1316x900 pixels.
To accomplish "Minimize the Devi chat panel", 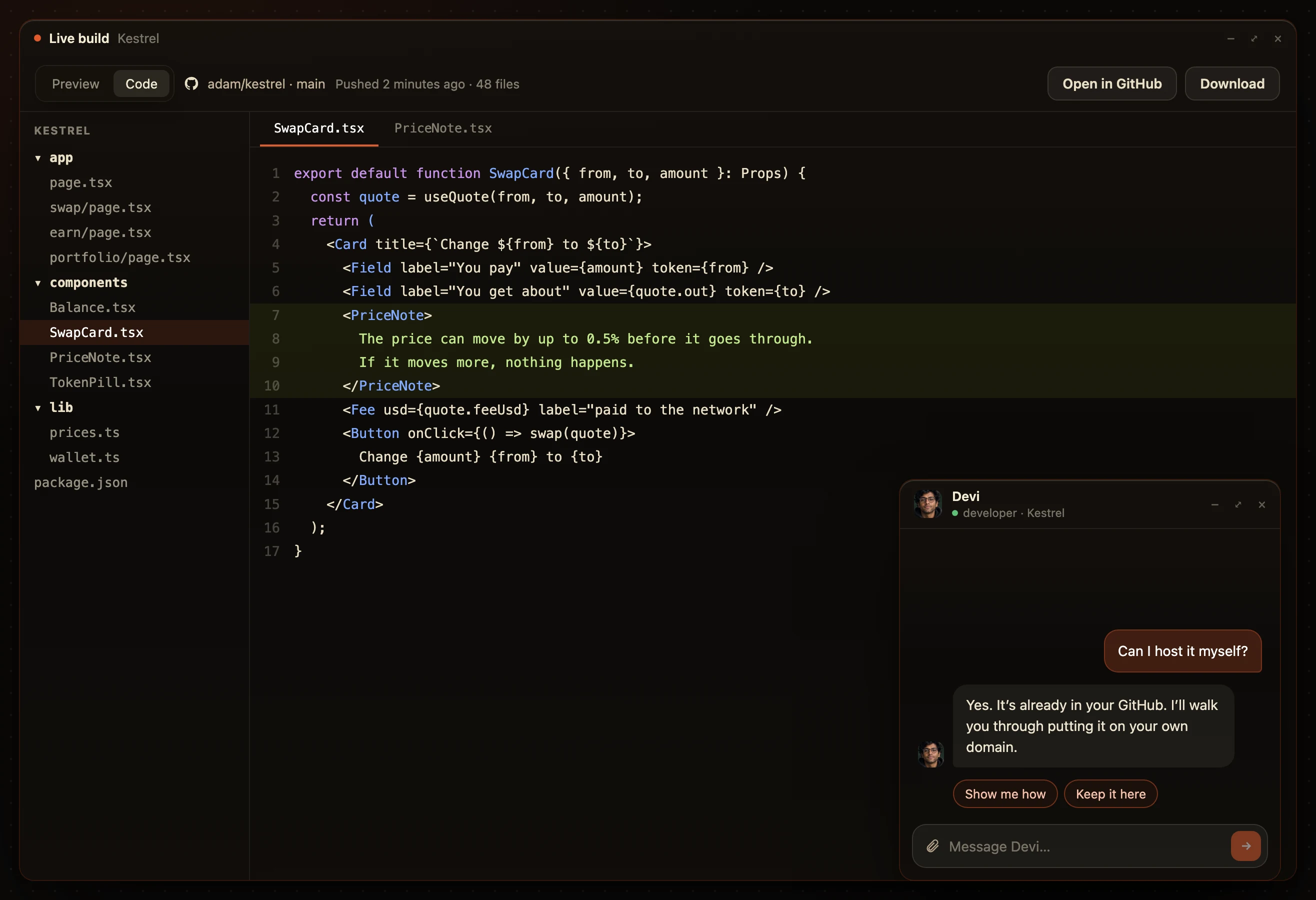I will coord(1214,504).
